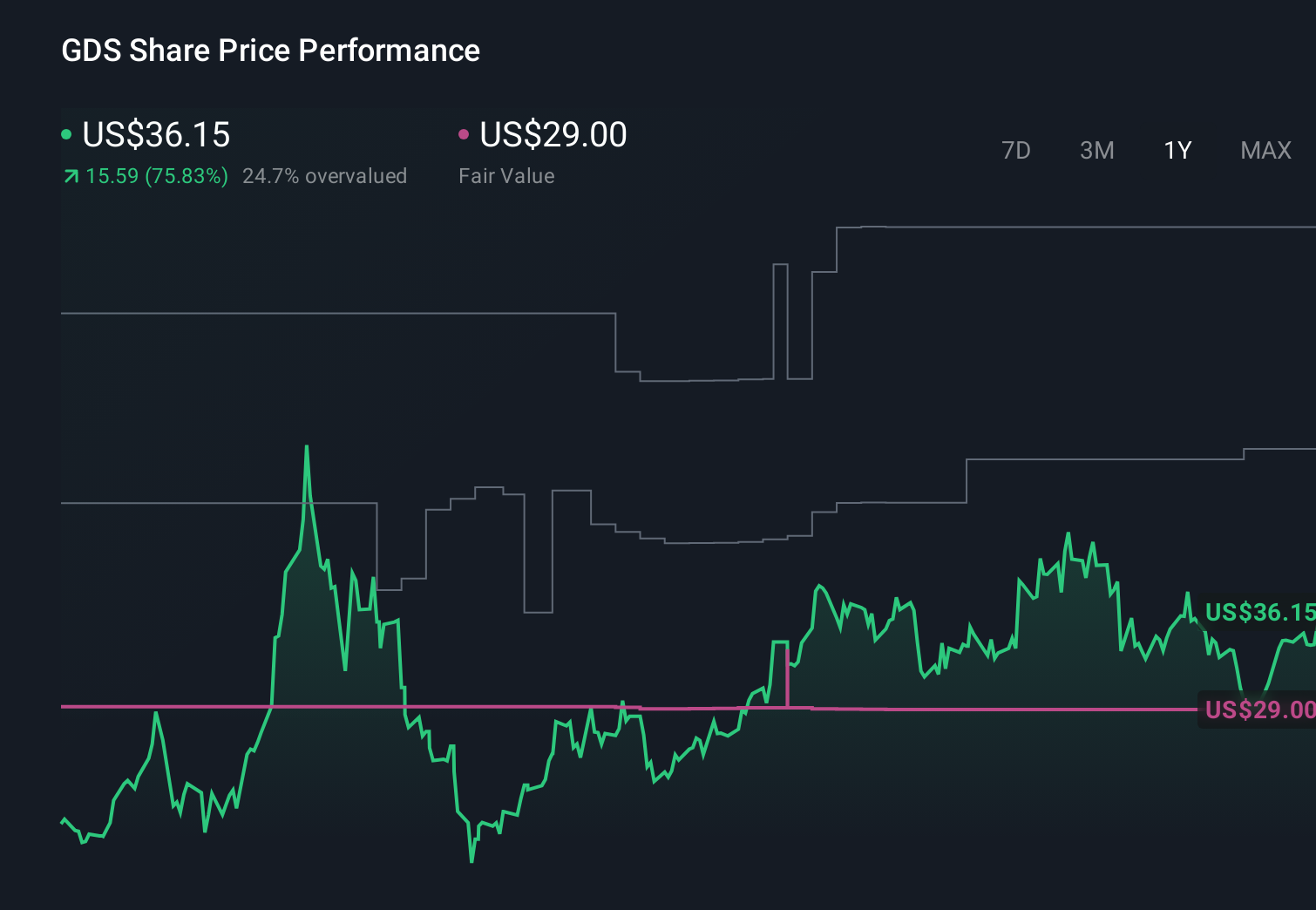1316x910 pixels.
Task: Select the green share price legend dot
Action: pyautogui.click(x=68, y=133)
